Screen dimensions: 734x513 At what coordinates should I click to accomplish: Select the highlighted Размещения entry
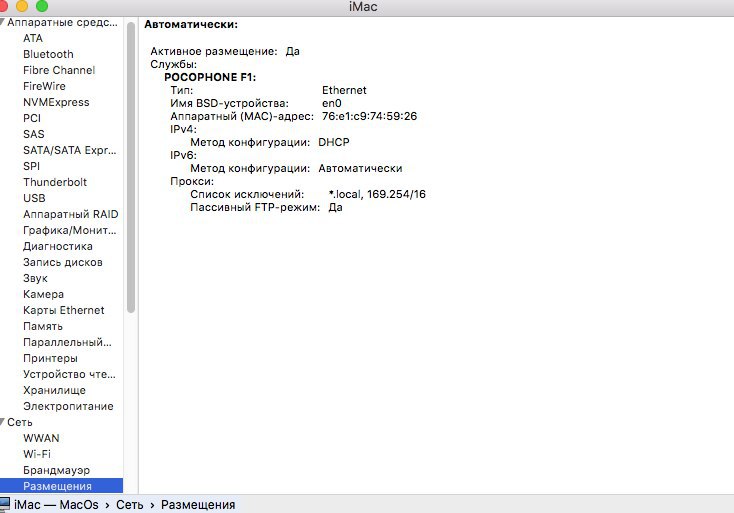61,486
